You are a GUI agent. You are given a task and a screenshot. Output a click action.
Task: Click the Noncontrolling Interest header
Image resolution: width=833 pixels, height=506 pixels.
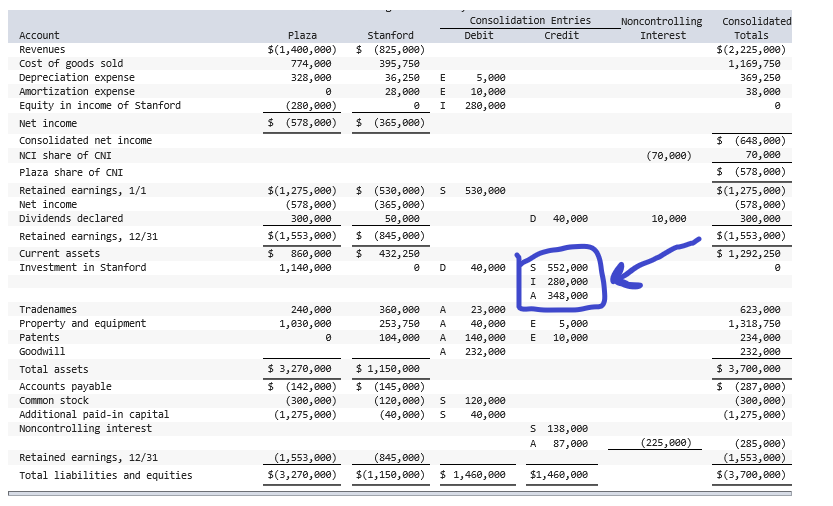662,28
